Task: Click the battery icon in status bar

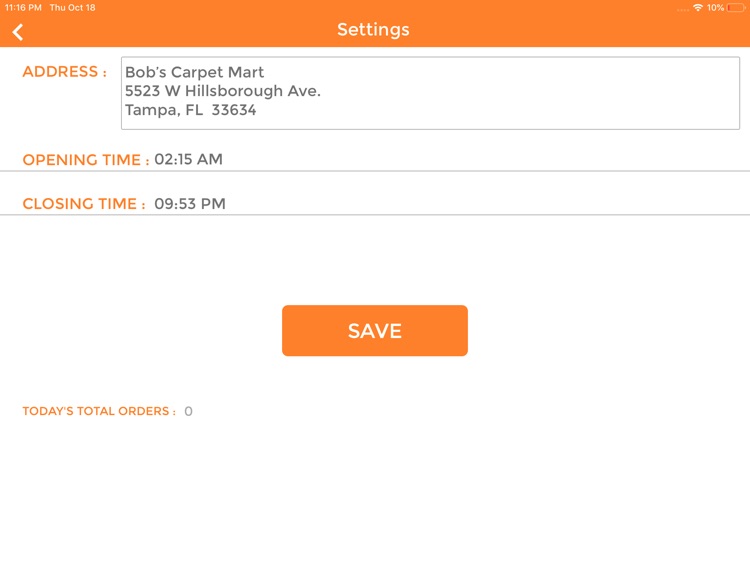Action: [x=736, y=8]
